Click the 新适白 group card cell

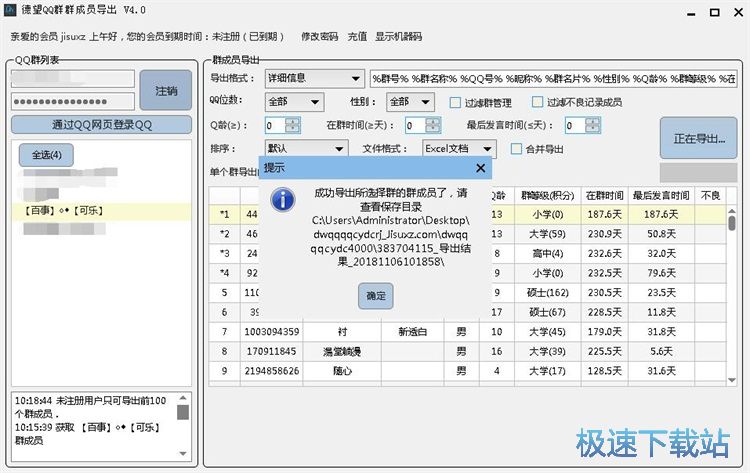pos(412,331)
